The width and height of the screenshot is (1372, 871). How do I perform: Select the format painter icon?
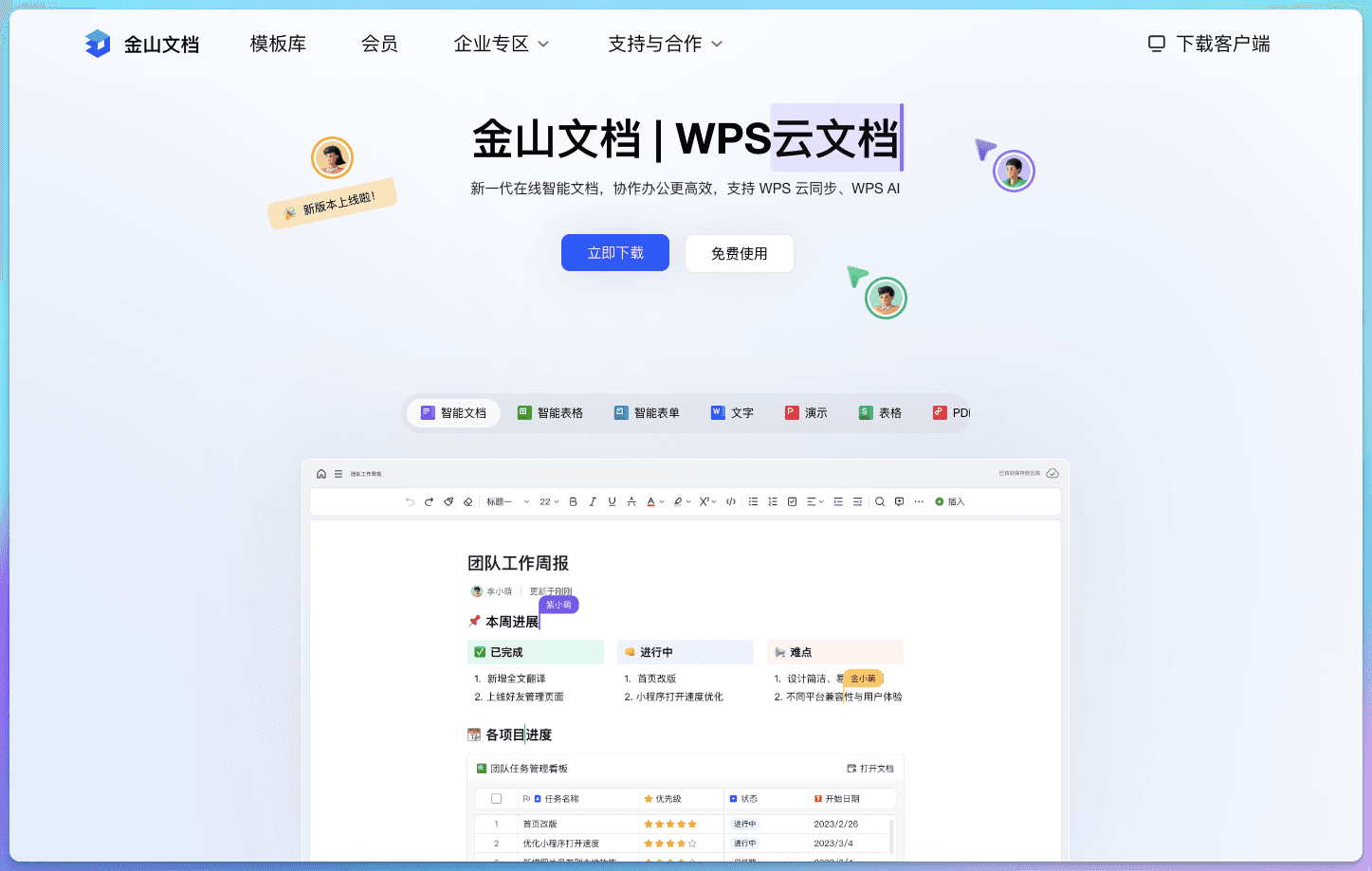[448, 501]
